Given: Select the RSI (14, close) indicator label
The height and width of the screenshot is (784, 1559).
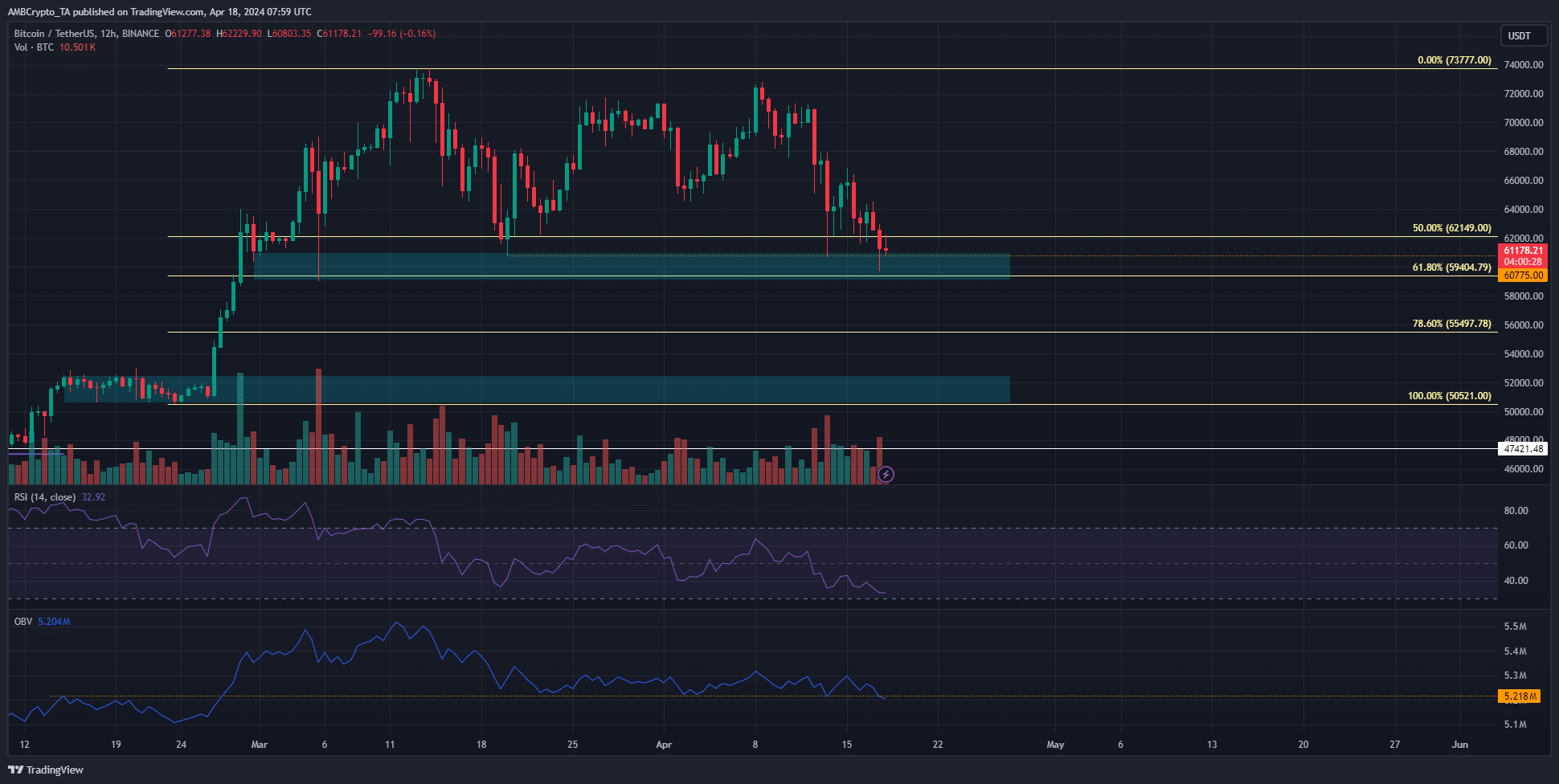Looking at the screenshot, I should [x=45, y=497].
